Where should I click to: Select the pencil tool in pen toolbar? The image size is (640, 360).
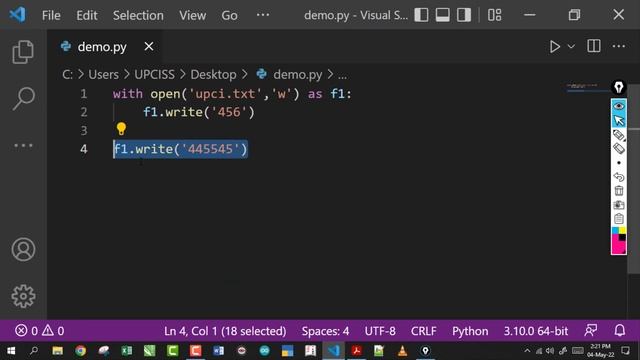(x=619, y=135)
